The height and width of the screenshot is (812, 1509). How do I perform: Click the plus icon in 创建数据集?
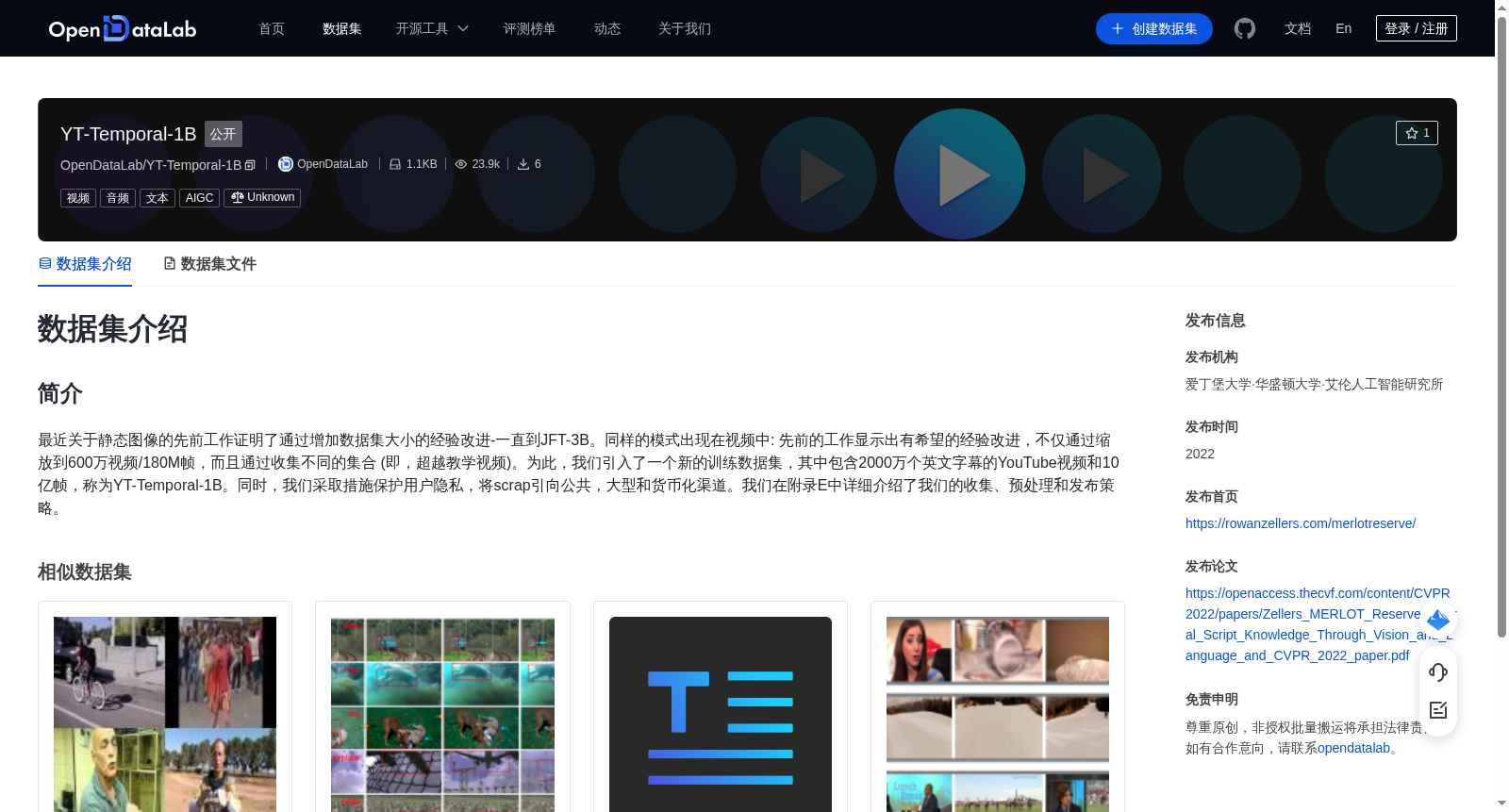(1118, 28)
